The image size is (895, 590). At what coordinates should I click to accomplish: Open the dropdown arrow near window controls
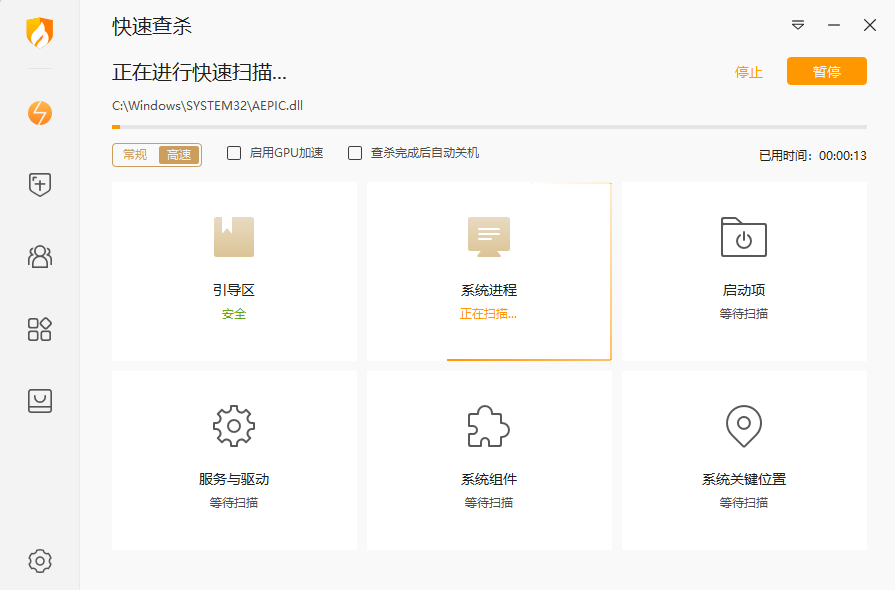point(797,25)
